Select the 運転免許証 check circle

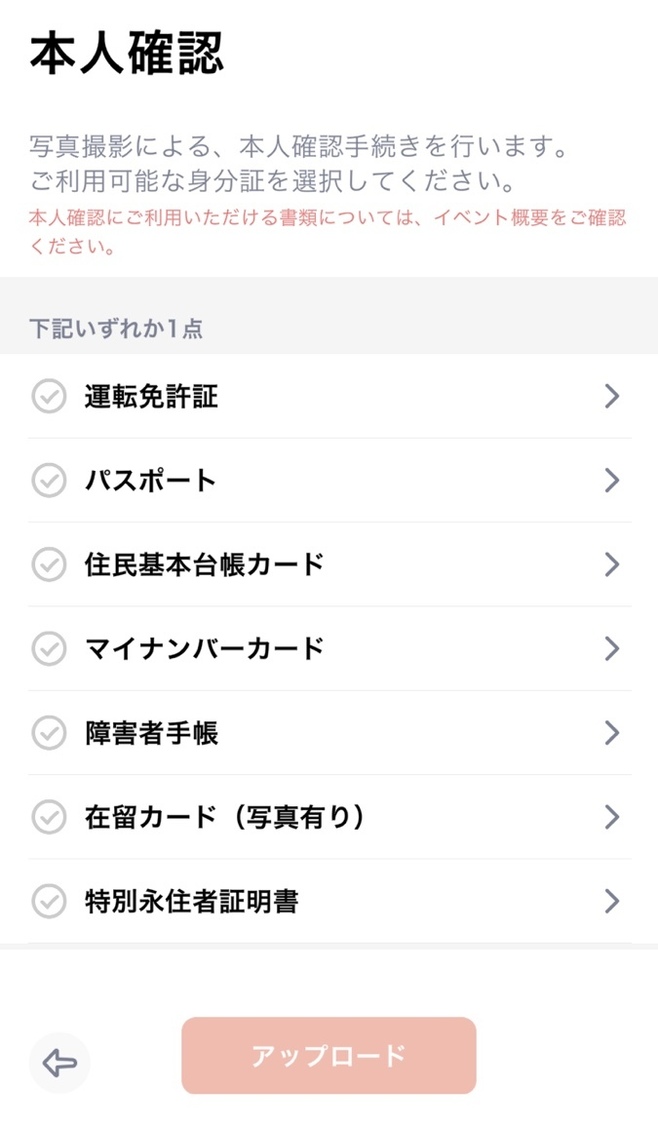click(x=49, y=396)
